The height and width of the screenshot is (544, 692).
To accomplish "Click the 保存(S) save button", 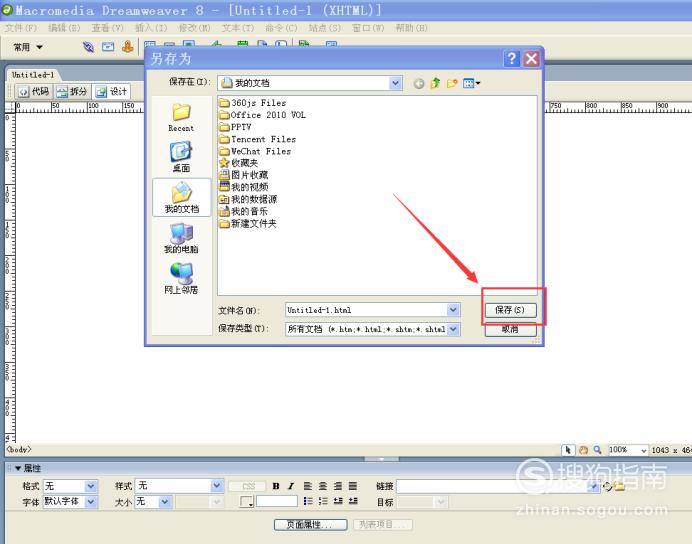I will click(510, 310).
